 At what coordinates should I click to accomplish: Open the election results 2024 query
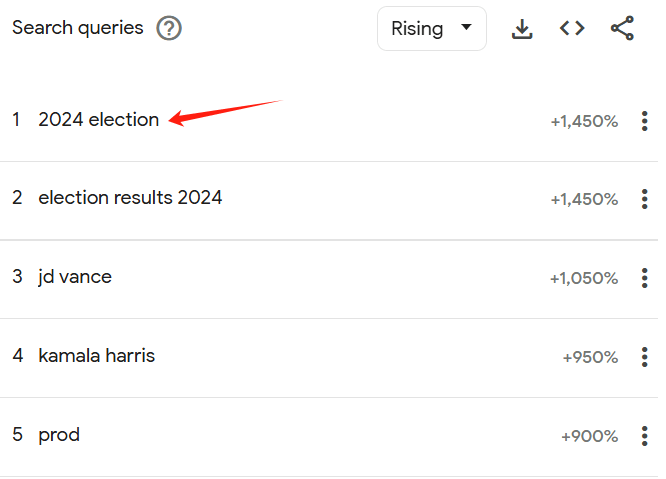[x=130, y=198]
